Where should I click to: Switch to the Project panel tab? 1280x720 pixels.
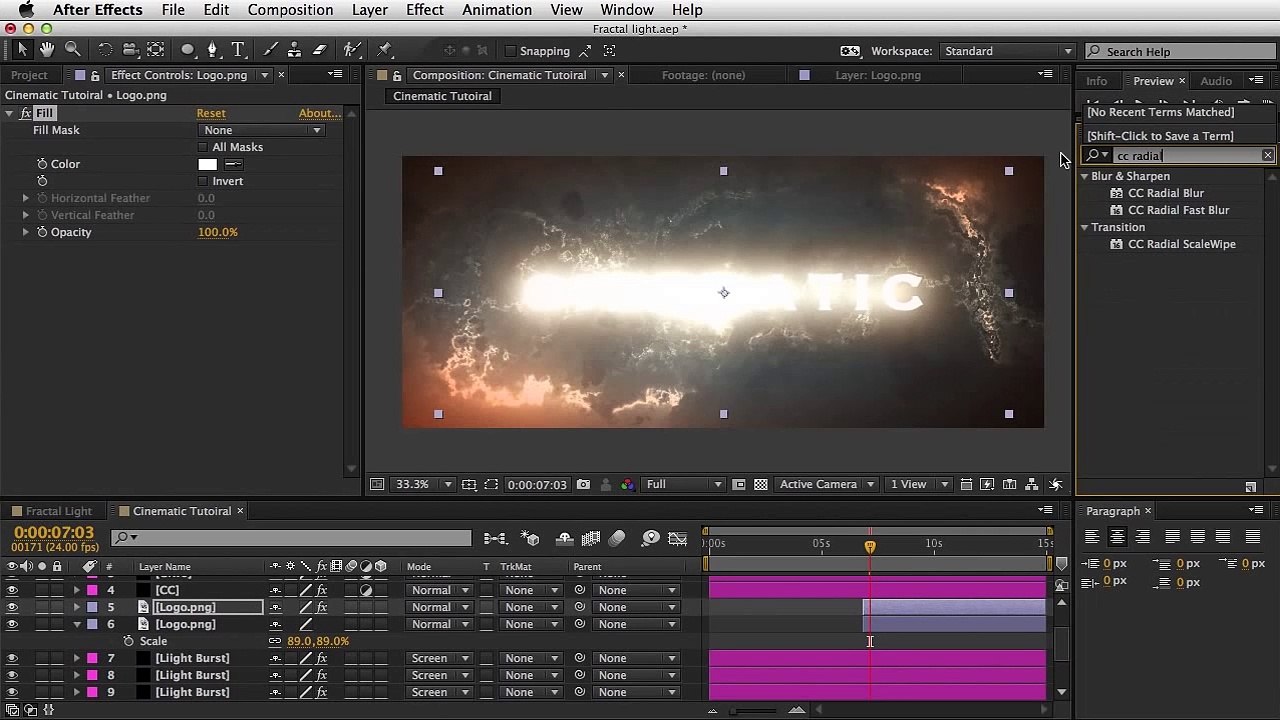pos(29,75)
